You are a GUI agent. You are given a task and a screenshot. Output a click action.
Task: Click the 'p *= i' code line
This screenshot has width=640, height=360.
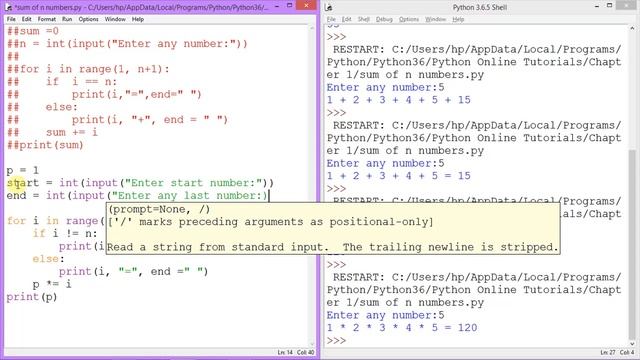[x=52, y=284]
